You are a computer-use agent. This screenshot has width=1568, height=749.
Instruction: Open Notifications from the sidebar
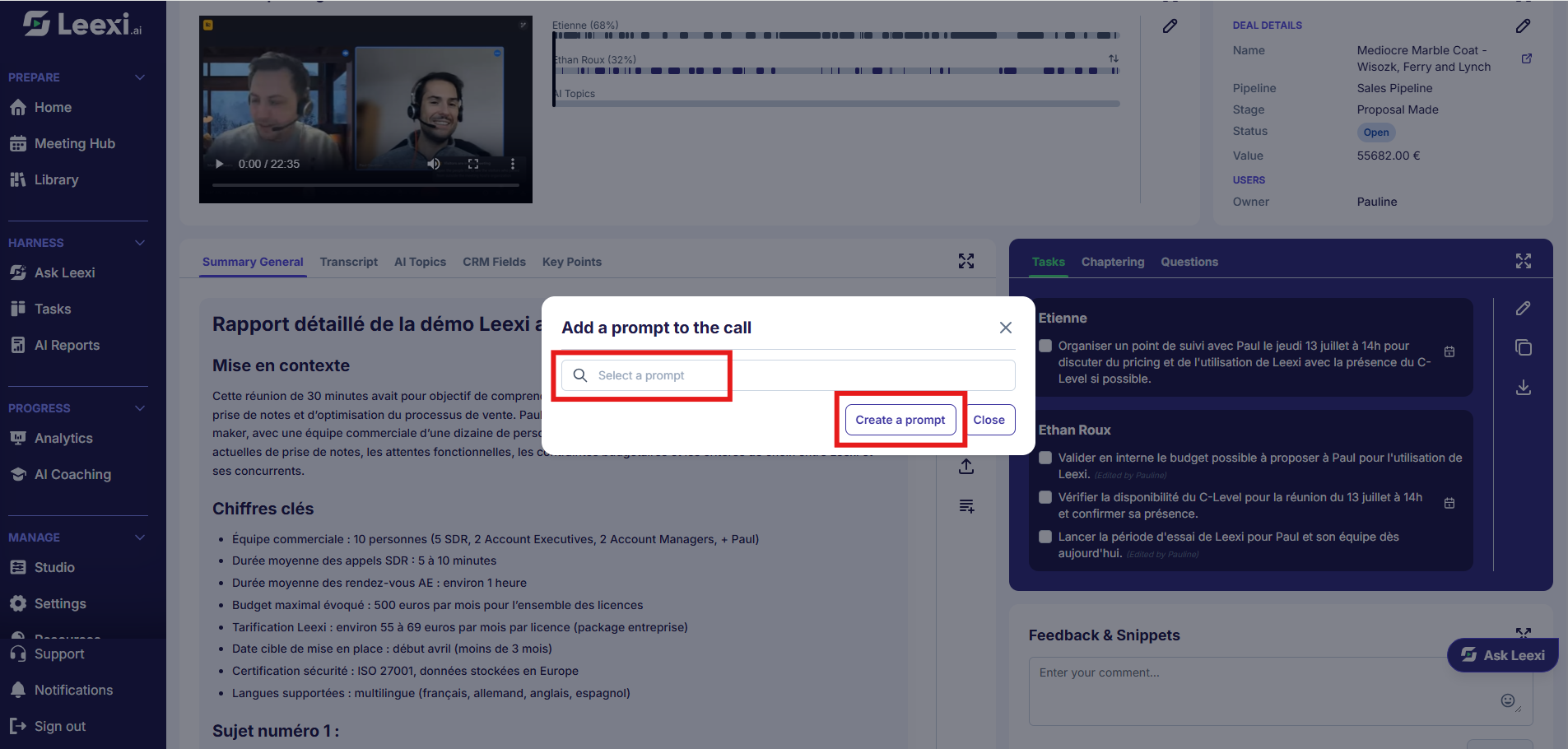coord(62,690)
